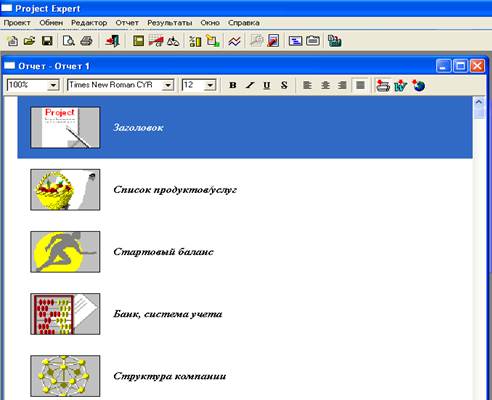Open the Справка menu

tap(244, 23)
